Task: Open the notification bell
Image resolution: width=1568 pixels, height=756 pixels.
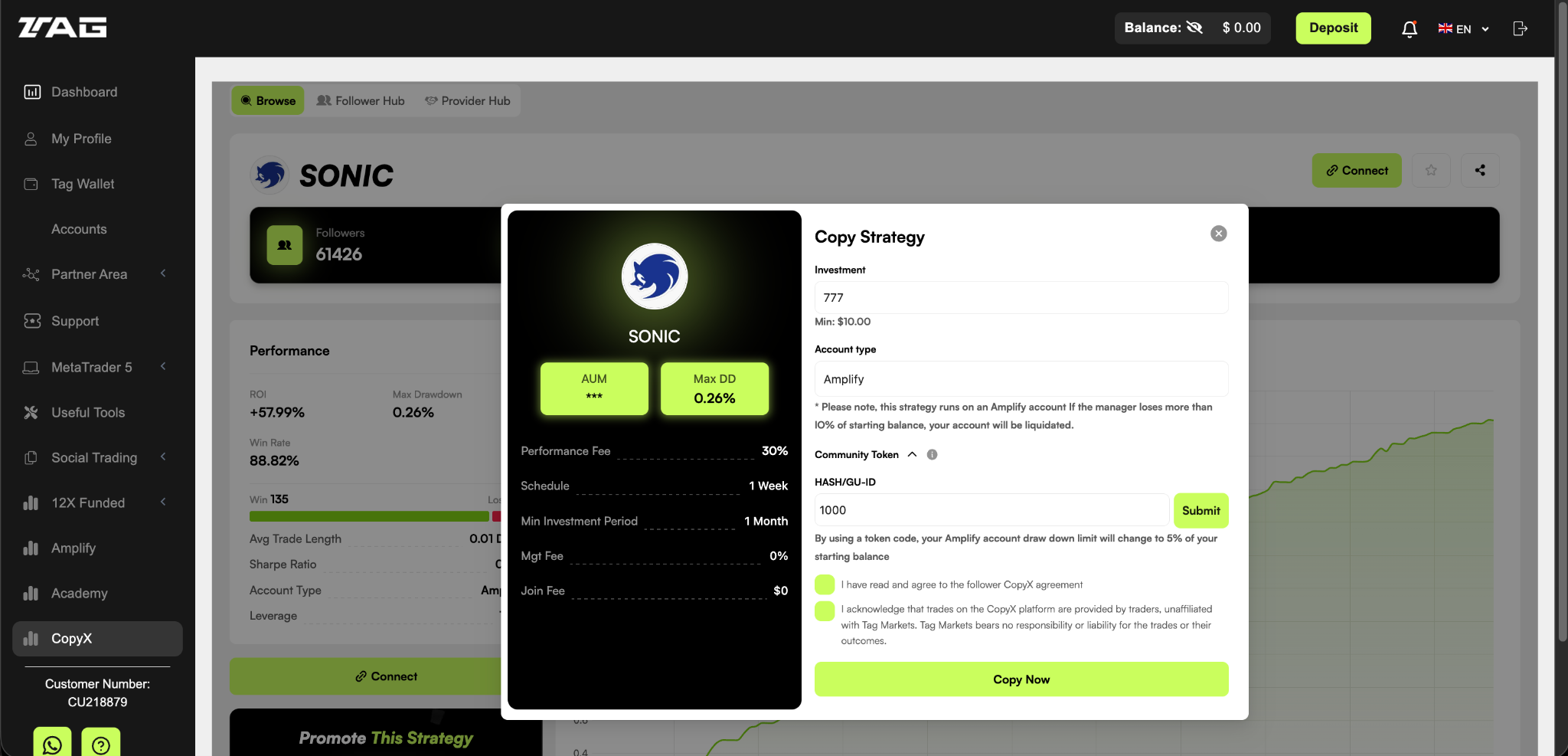Action: [1410, 28]
